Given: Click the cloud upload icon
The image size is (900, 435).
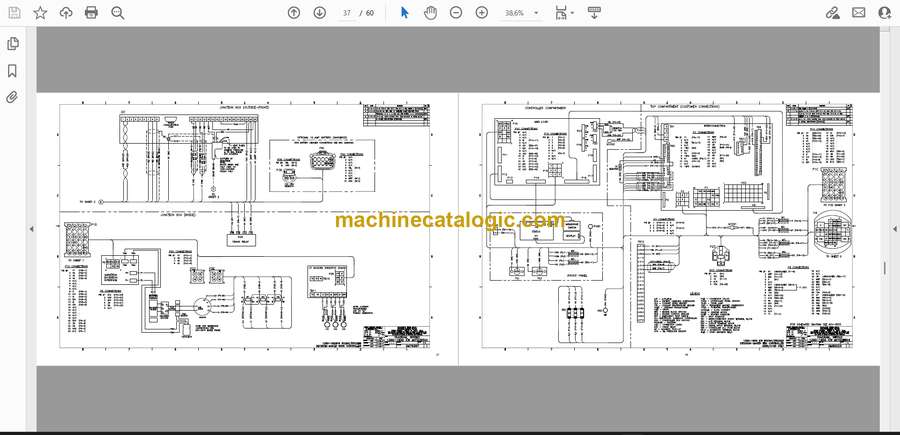Looking at the screenshot, I should [66, 13].
